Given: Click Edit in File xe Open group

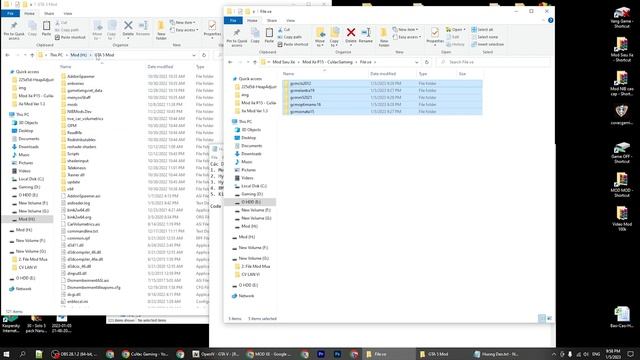Looking at the screenshot, I should click(x=452, y=37).
